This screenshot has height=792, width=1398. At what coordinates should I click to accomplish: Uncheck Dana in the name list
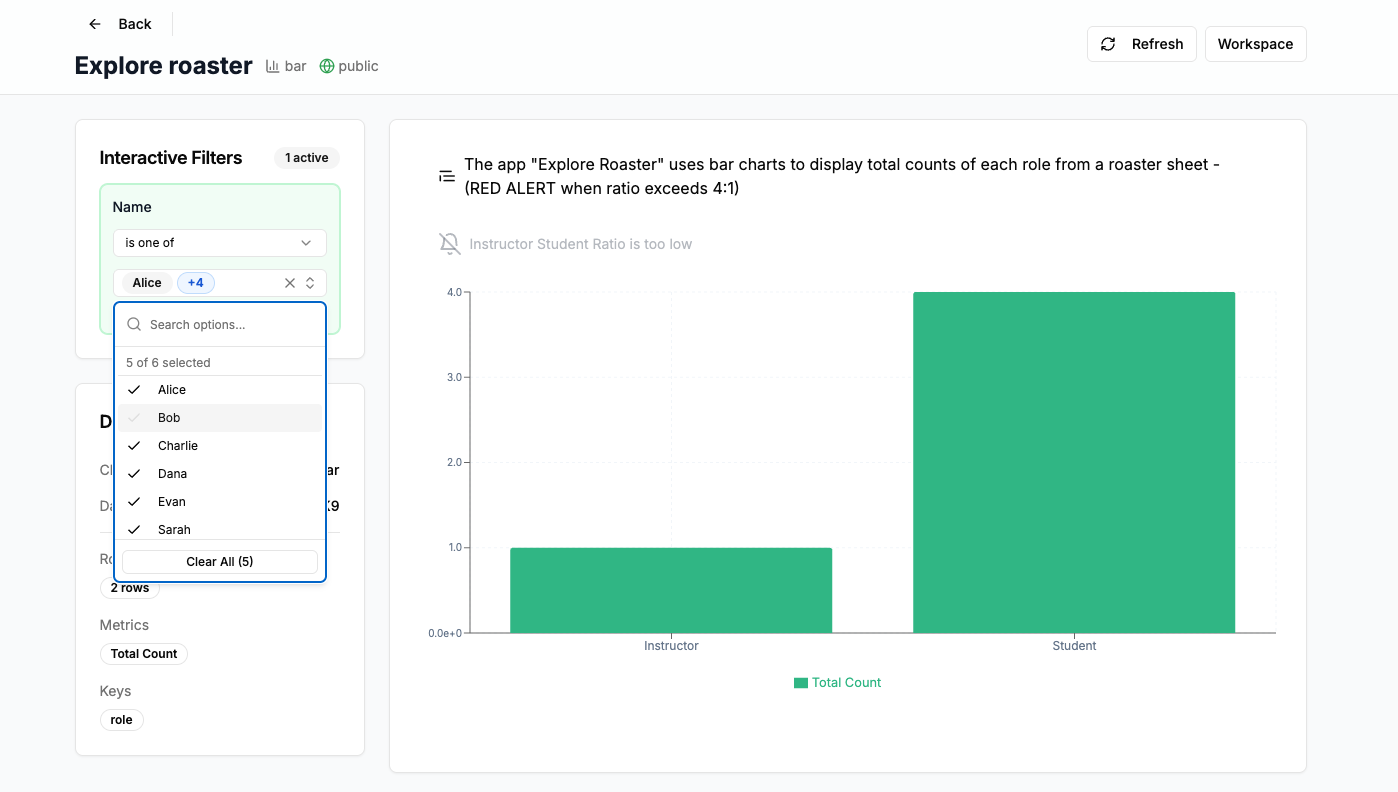(x=220, y=474)
